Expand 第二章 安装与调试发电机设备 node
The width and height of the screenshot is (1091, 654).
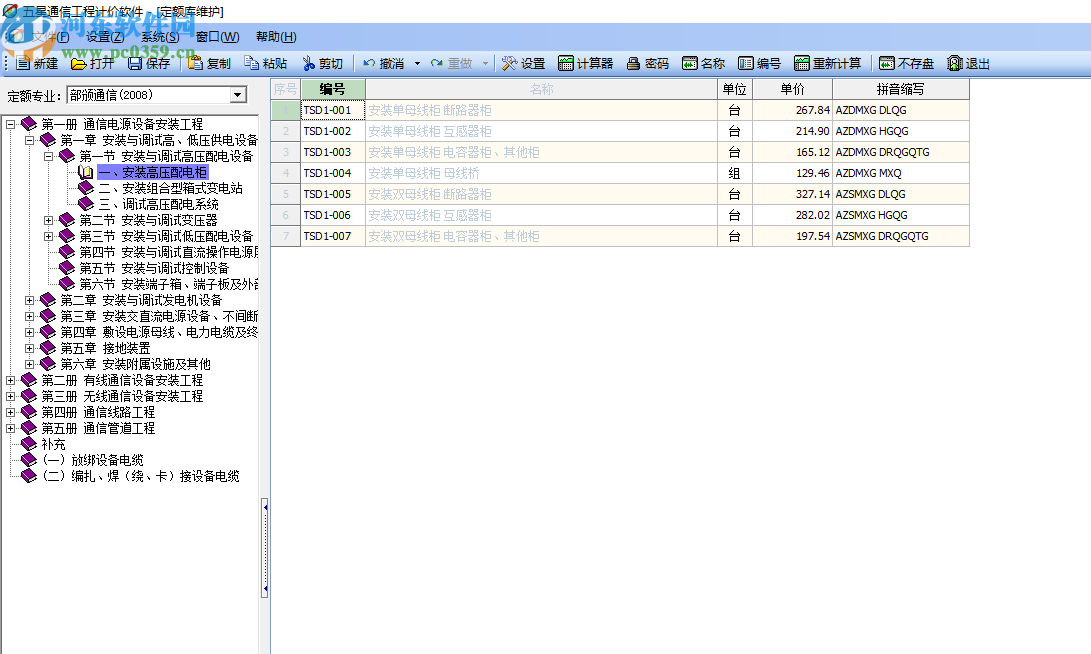pyautogui.click(x=29, y=301)
